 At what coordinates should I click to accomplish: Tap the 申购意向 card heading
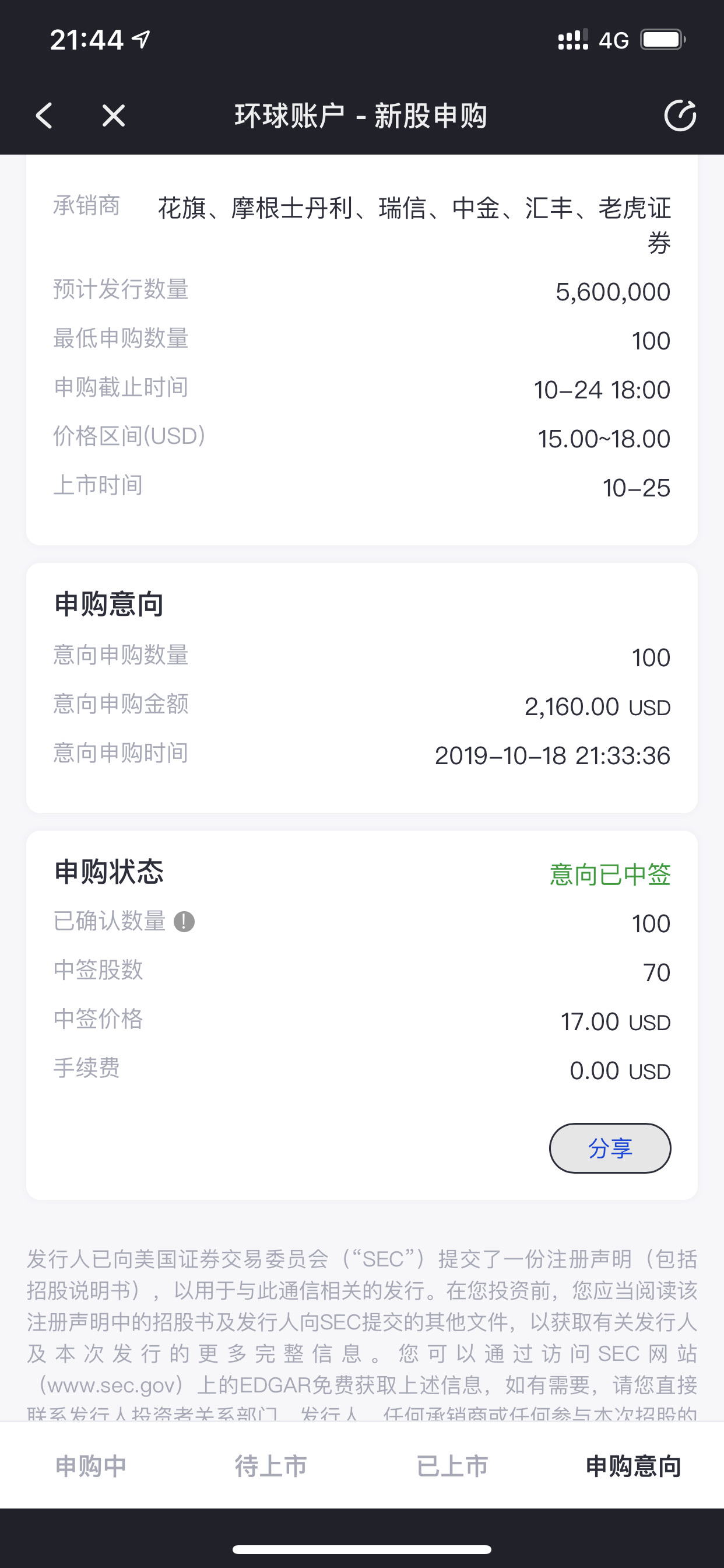point(110,604)
